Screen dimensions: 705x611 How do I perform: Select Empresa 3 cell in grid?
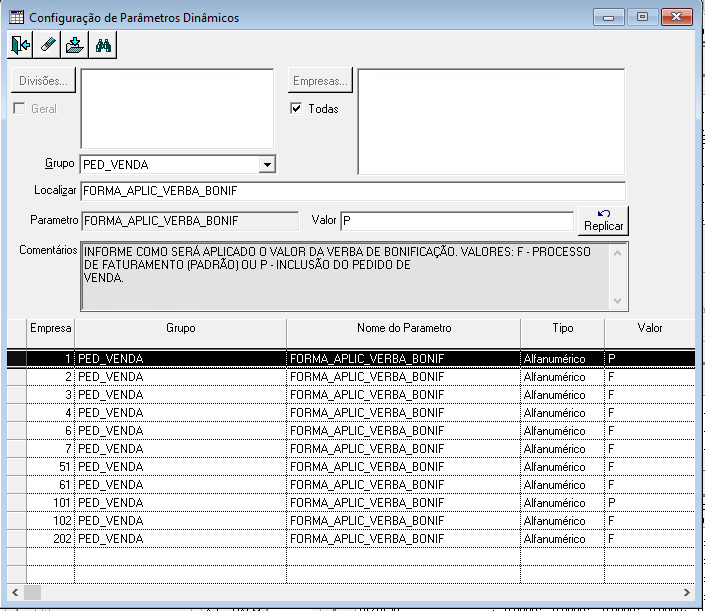(50, 395)
